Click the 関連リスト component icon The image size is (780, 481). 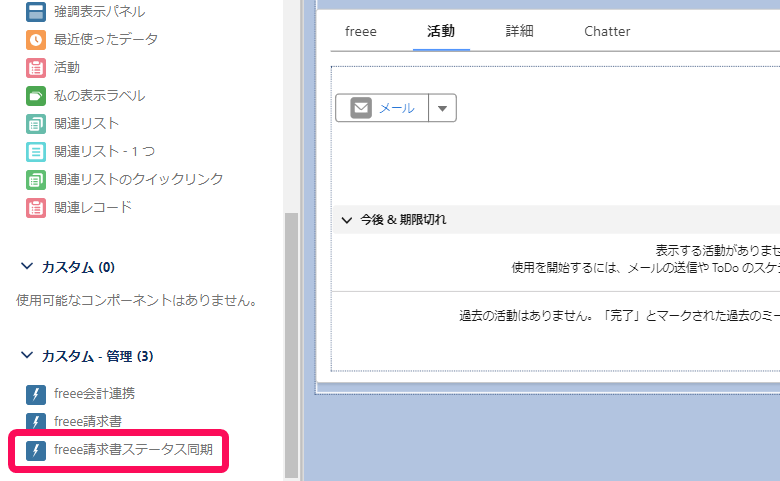click(36, 124)
